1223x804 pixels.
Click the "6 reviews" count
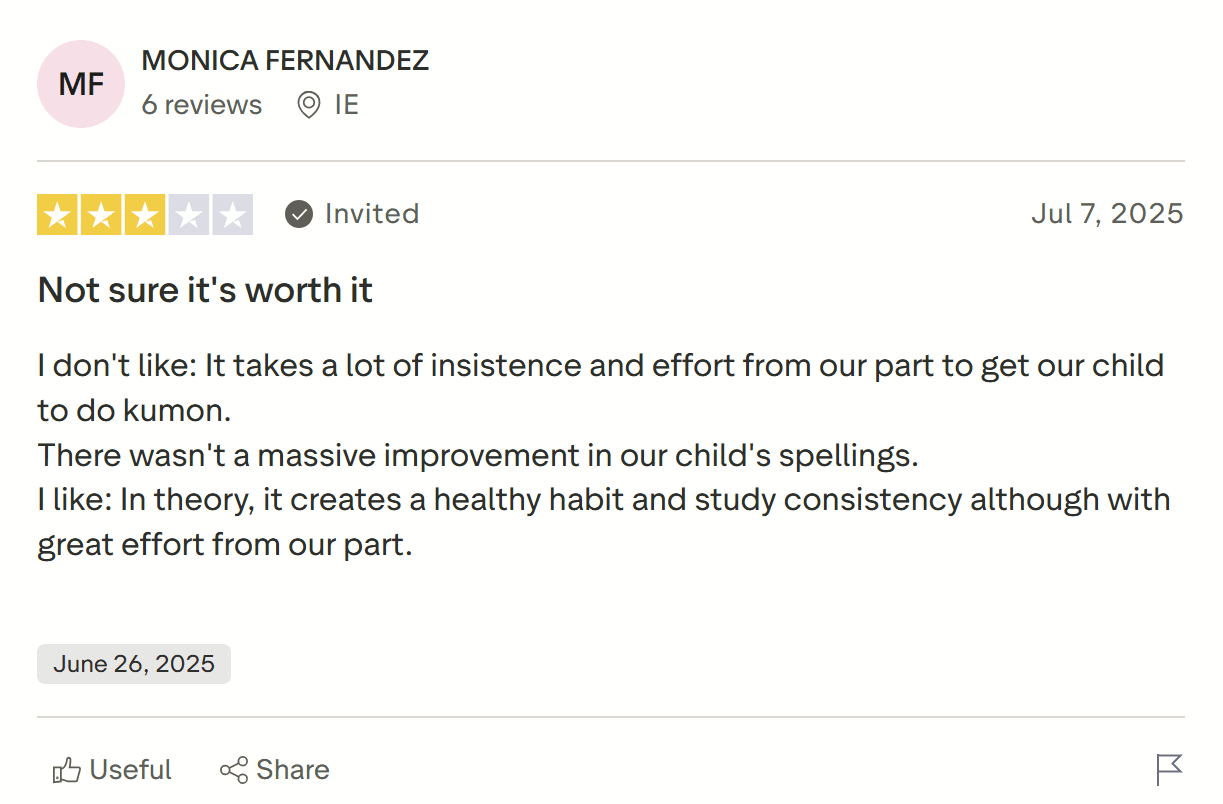tap(201, 105)
